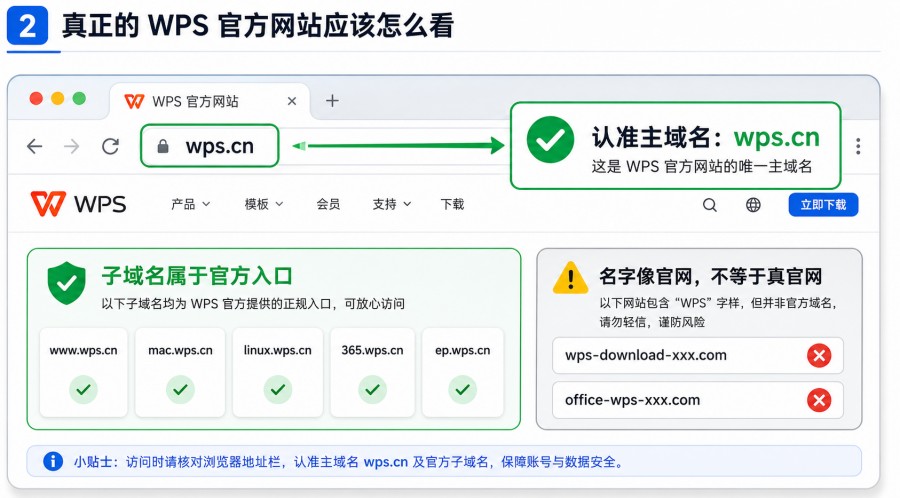The width and height of the screenshot is (900, 498).
Task: Click the 名字像官网，不等于真官网 heading
Action: click(x=711, y=277)
